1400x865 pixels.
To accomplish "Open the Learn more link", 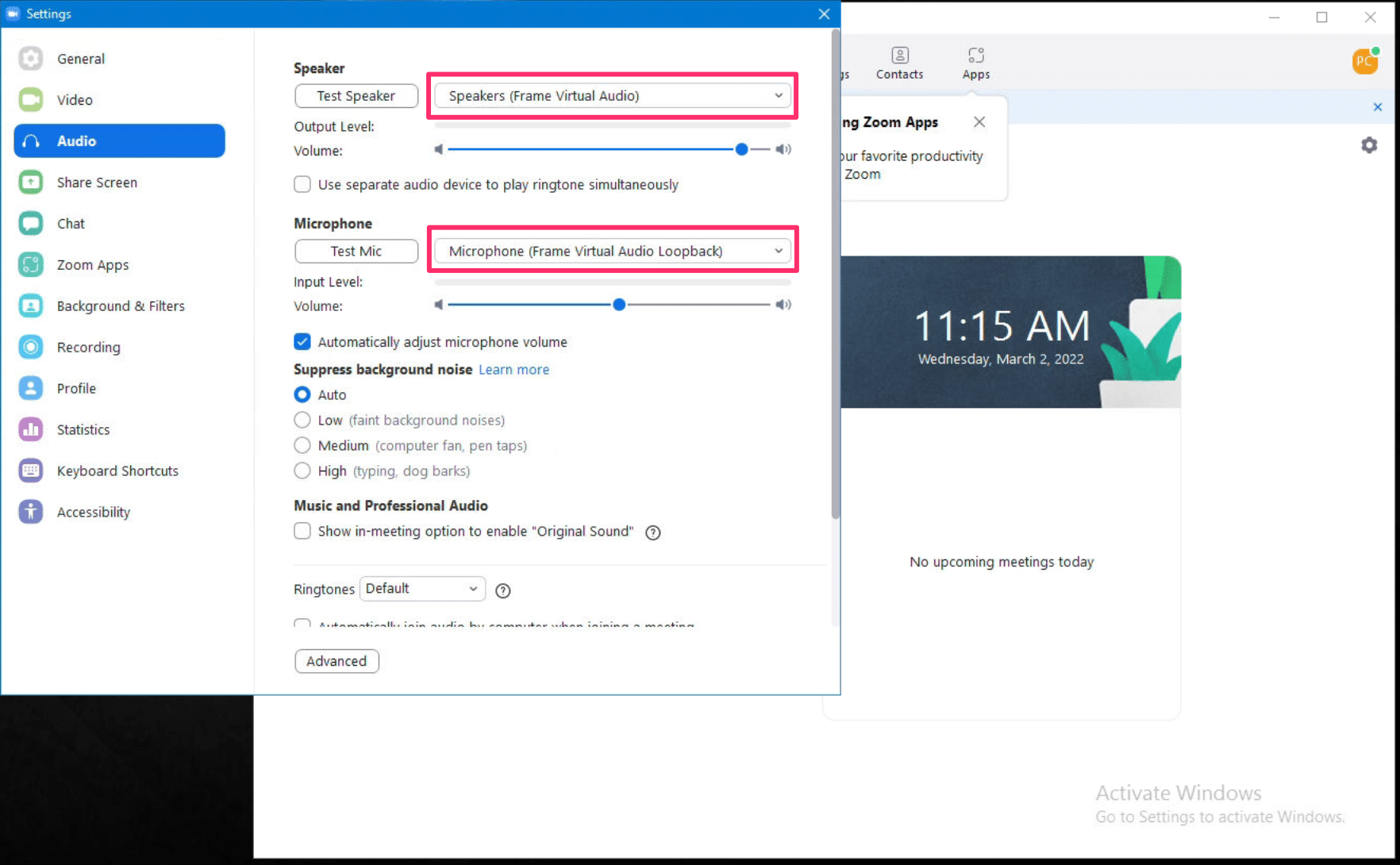I will 513,370.
